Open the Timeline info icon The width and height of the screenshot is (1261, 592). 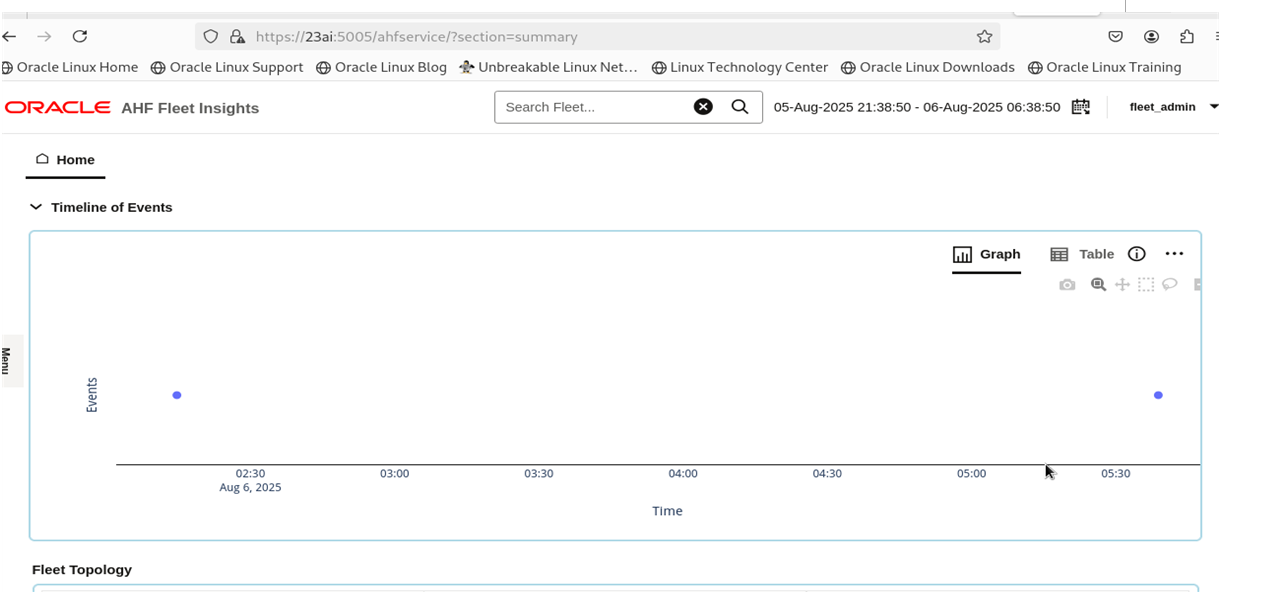1136,254
